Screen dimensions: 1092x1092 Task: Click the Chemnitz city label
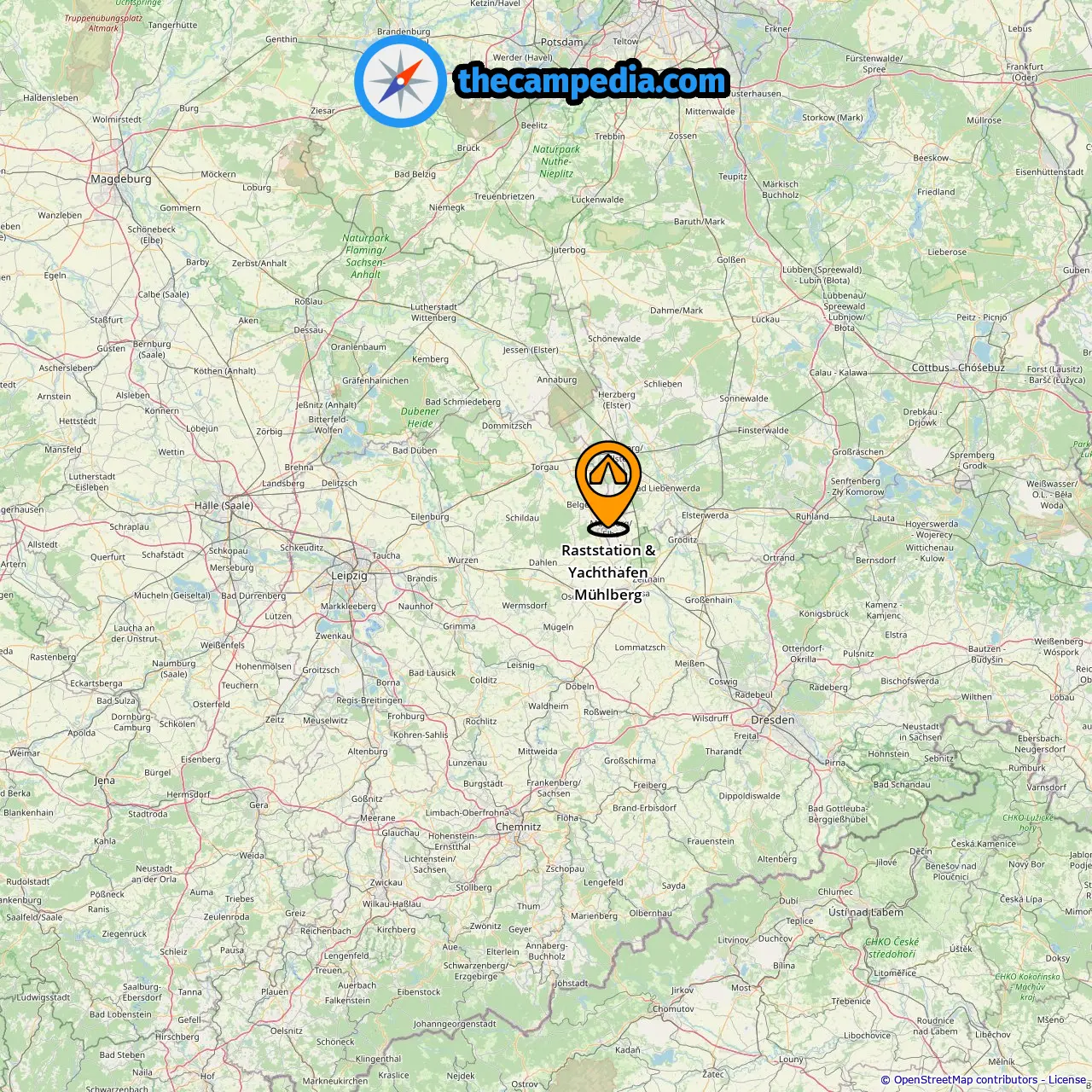[519, 827]
